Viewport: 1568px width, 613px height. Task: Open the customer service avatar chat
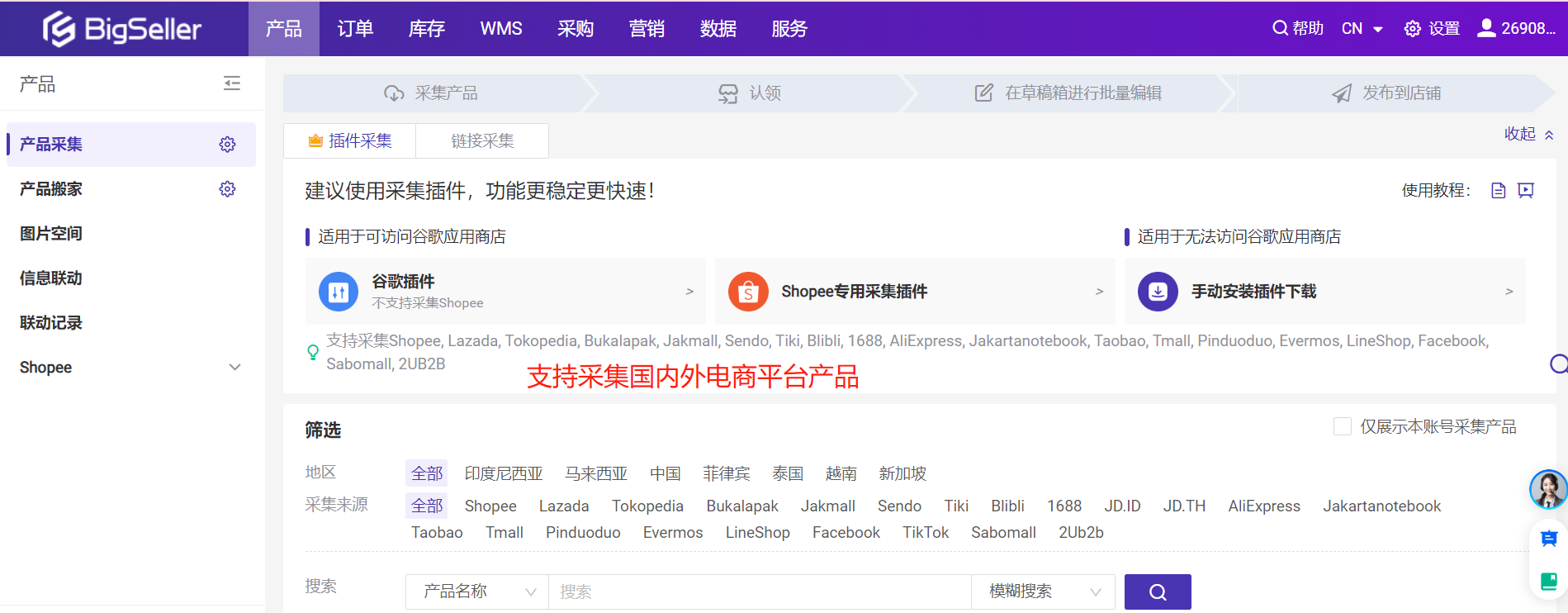[1547, 489]
